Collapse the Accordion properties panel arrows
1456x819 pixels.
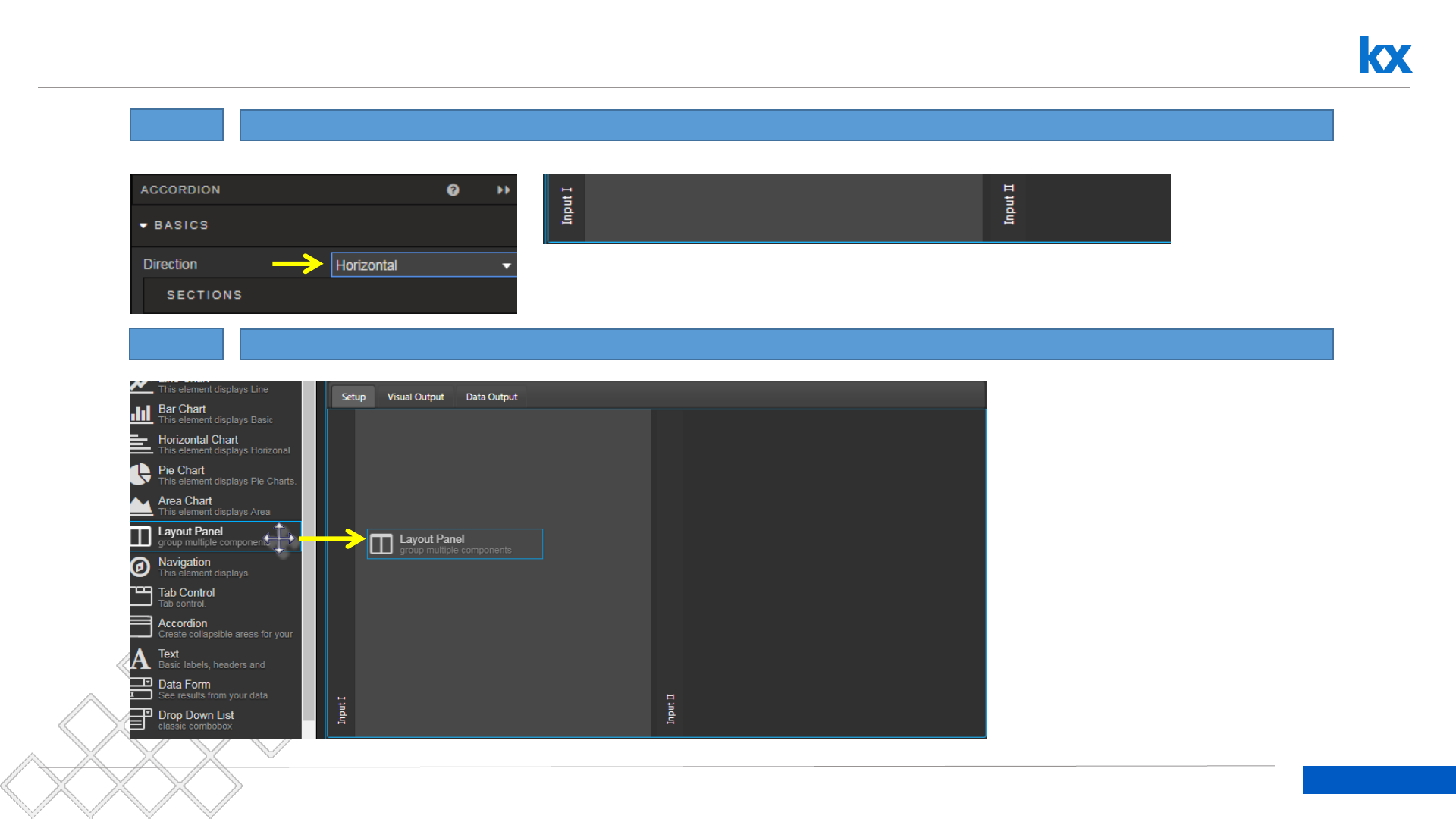504,190
